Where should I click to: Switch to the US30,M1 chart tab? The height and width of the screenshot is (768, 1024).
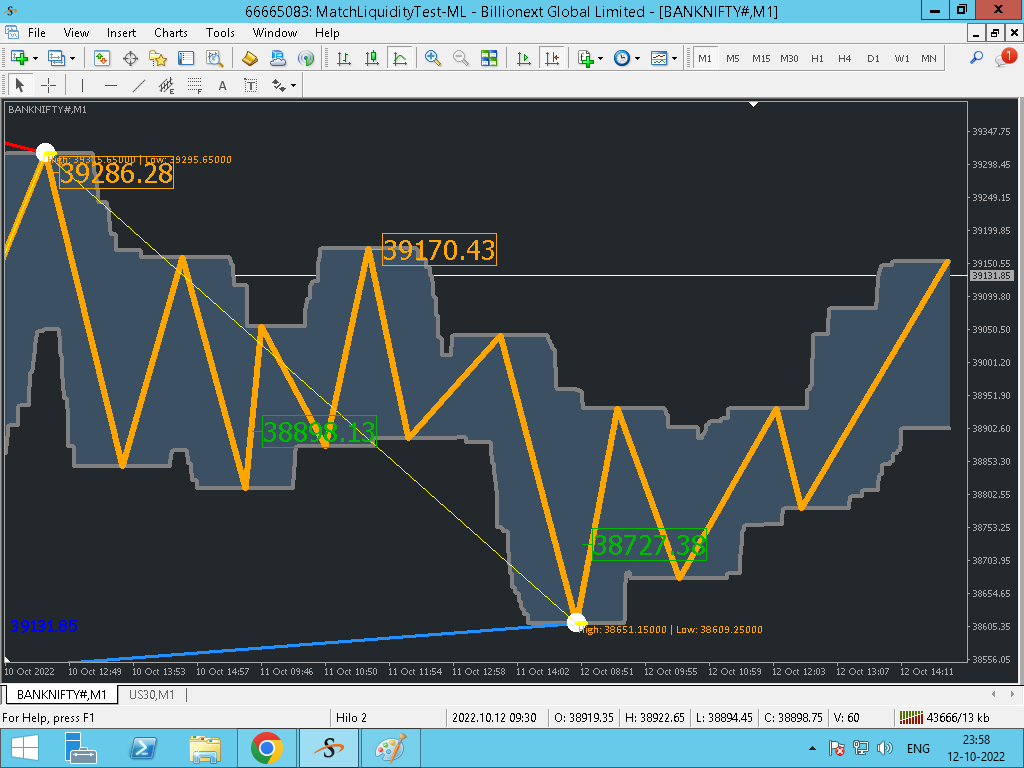pos(152,694)
